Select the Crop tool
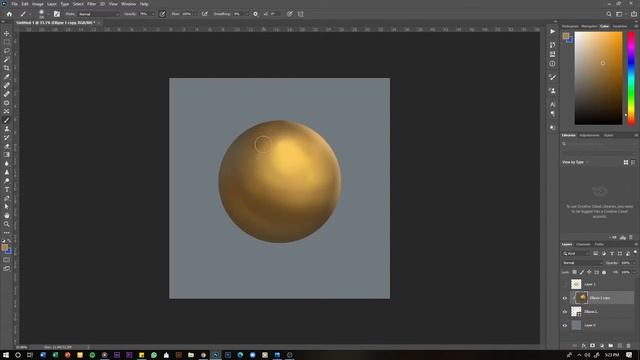Screen dimensions: 640x360 7,68
